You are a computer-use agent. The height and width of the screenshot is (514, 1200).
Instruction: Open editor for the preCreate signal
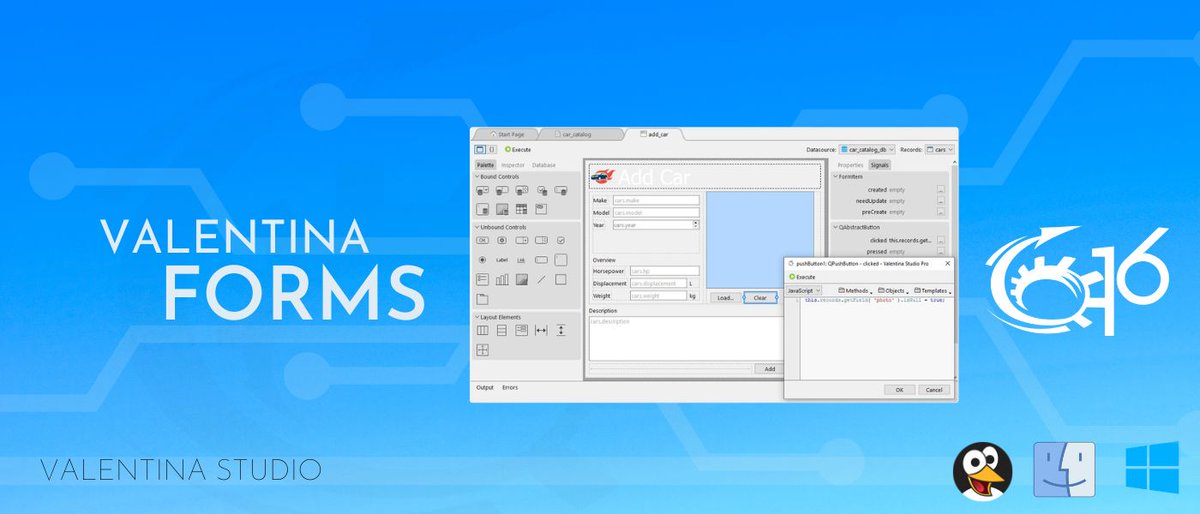point(940,212)
